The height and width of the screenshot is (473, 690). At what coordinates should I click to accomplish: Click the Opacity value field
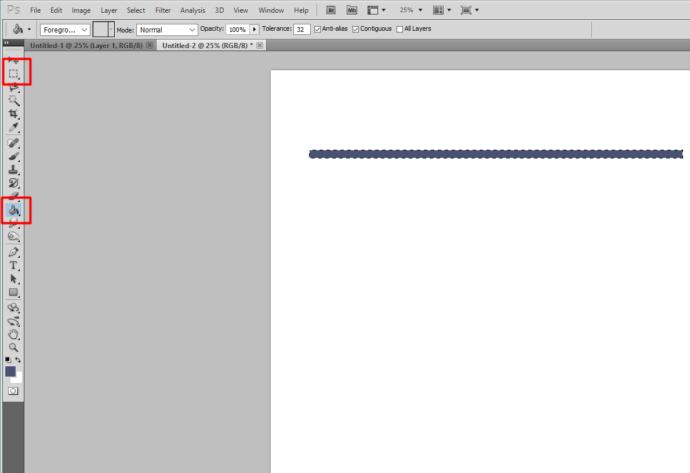pyautogui.click(x=238, y=29)
